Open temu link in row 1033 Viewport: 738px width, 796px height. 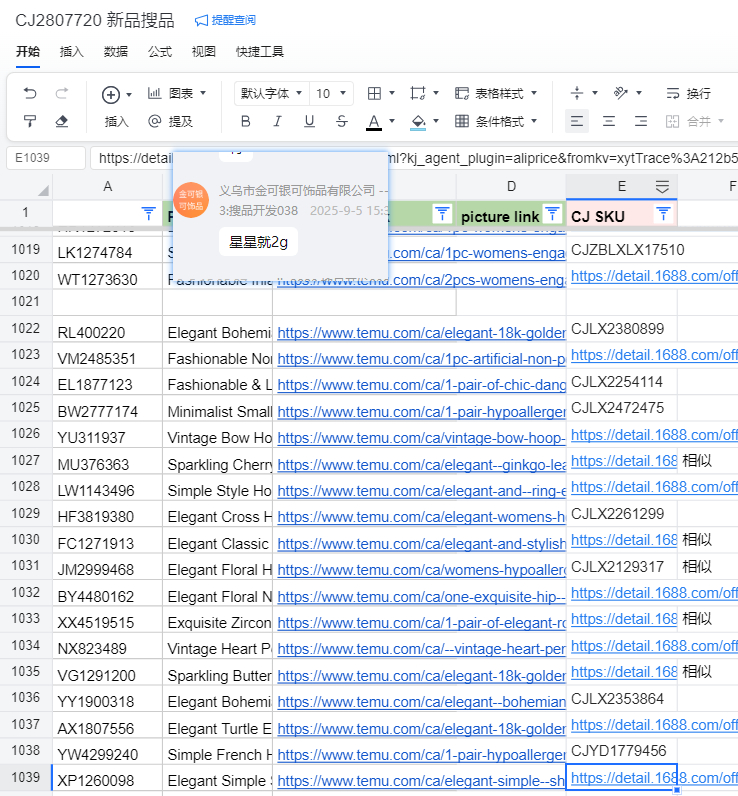click(420, 621)
